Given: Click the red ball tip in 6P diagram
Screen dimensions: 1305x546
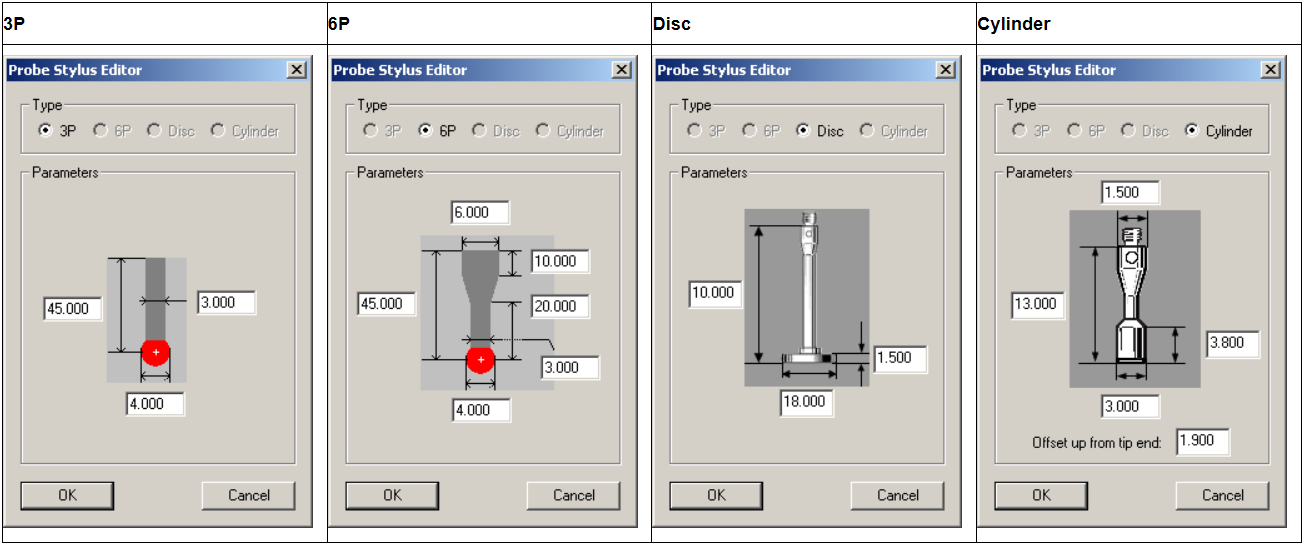Looking at the screenshot, I should tap(481, 359).
